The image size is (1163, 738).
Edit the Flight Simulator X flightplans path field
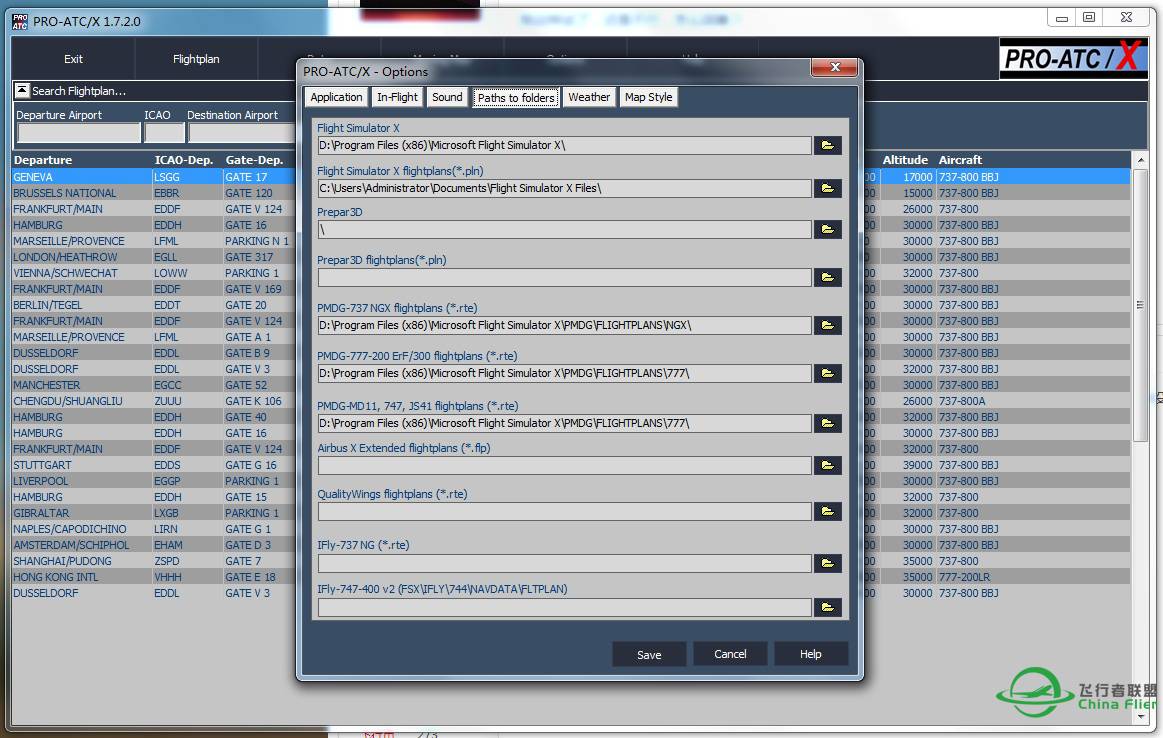click(564, 188)
